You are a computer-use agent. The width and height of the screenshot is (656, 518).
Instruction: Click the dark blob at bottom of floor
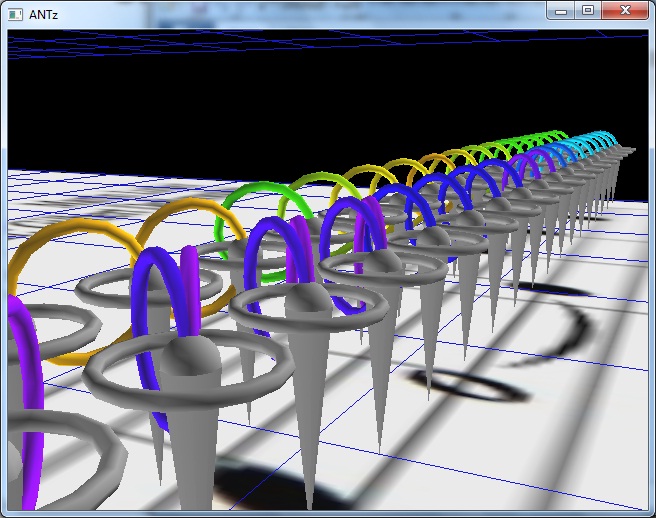(x=260, y=485)
